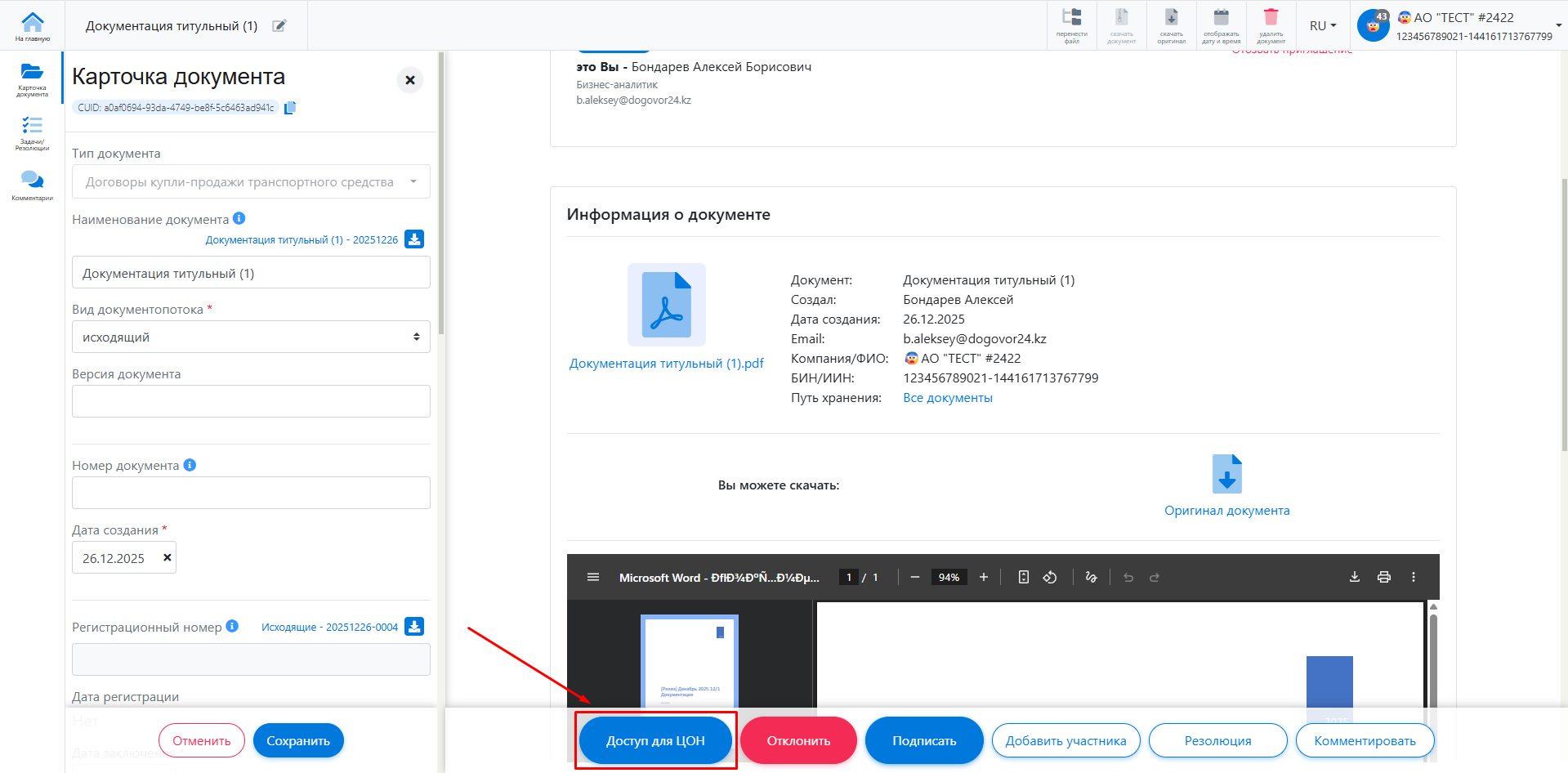
Task: Click the home icon 'На главную'
Action: coord(33,25)
